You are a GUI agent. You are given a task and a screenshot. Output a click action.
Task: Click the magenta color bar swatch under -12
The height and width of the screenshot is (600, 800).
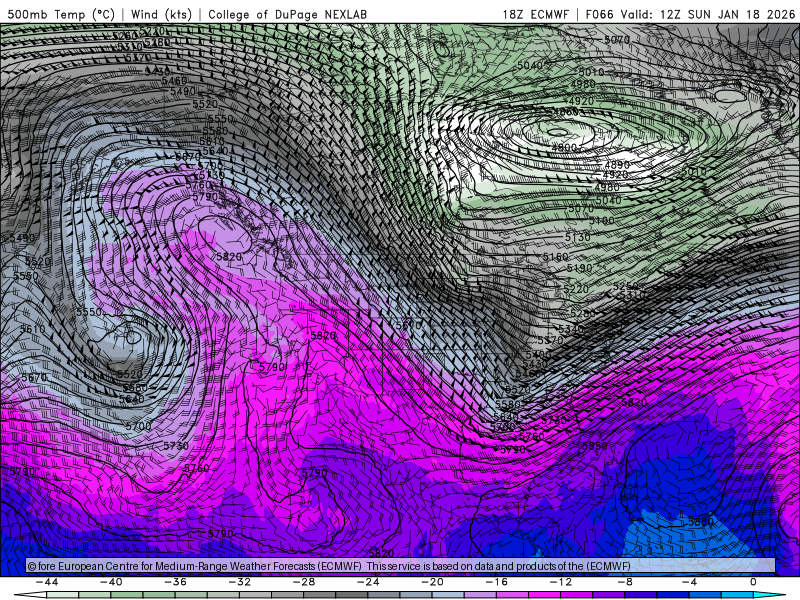pos(576,595)
